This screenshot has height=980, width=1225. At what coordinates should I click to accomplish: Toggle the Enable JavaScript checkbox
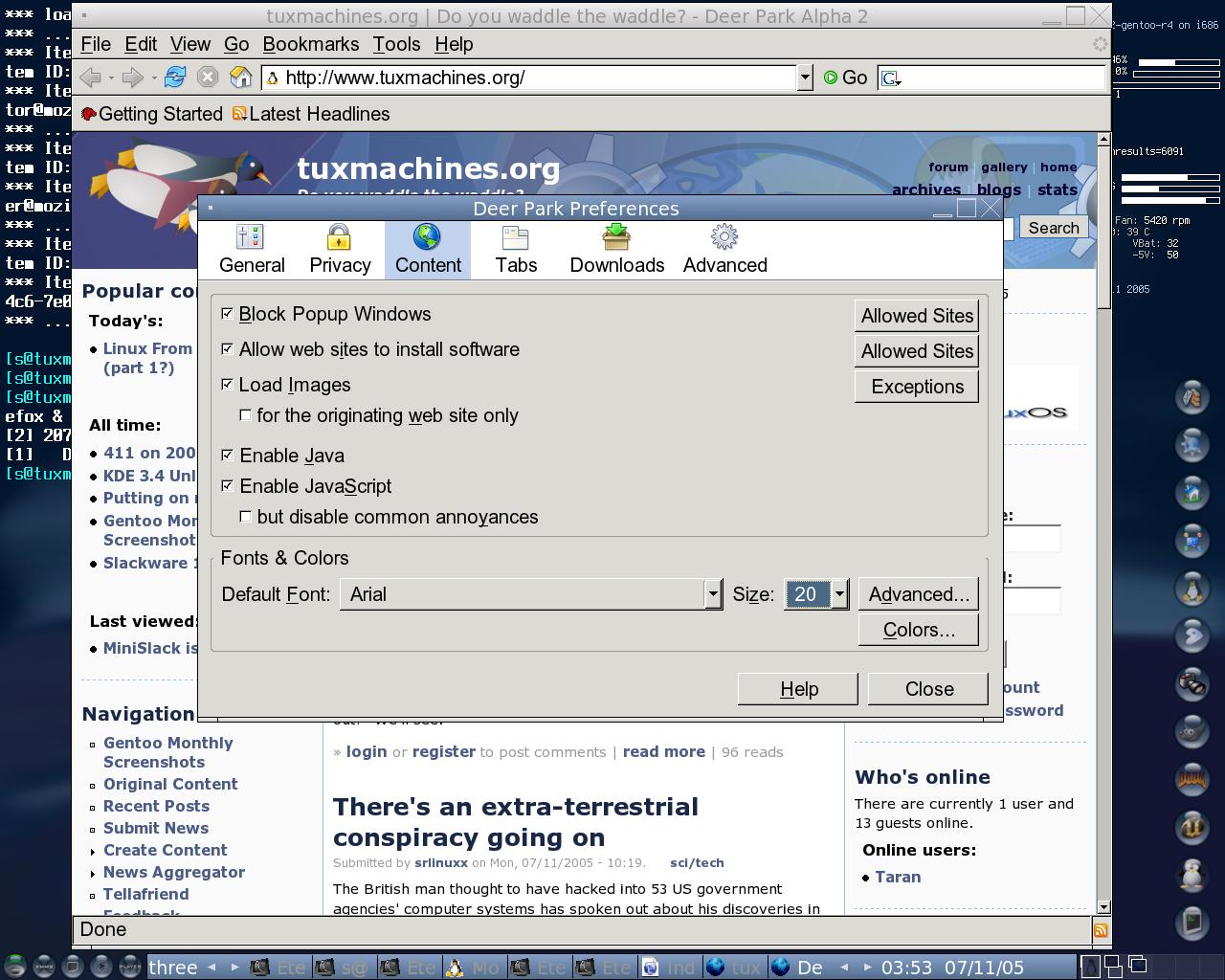click(227, 486)
